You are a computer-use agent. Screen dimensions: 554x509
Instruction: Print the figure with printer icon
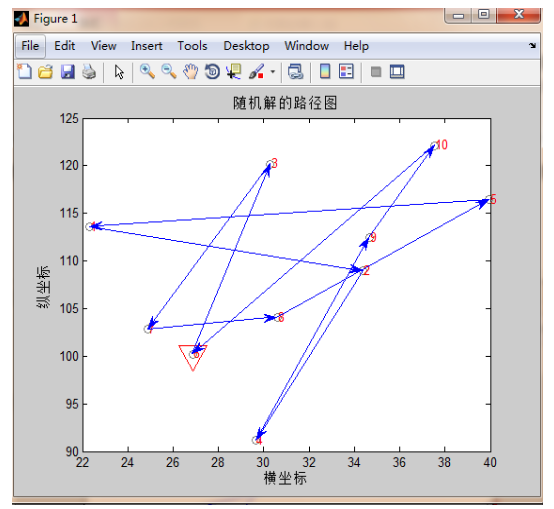coord(89,72)
